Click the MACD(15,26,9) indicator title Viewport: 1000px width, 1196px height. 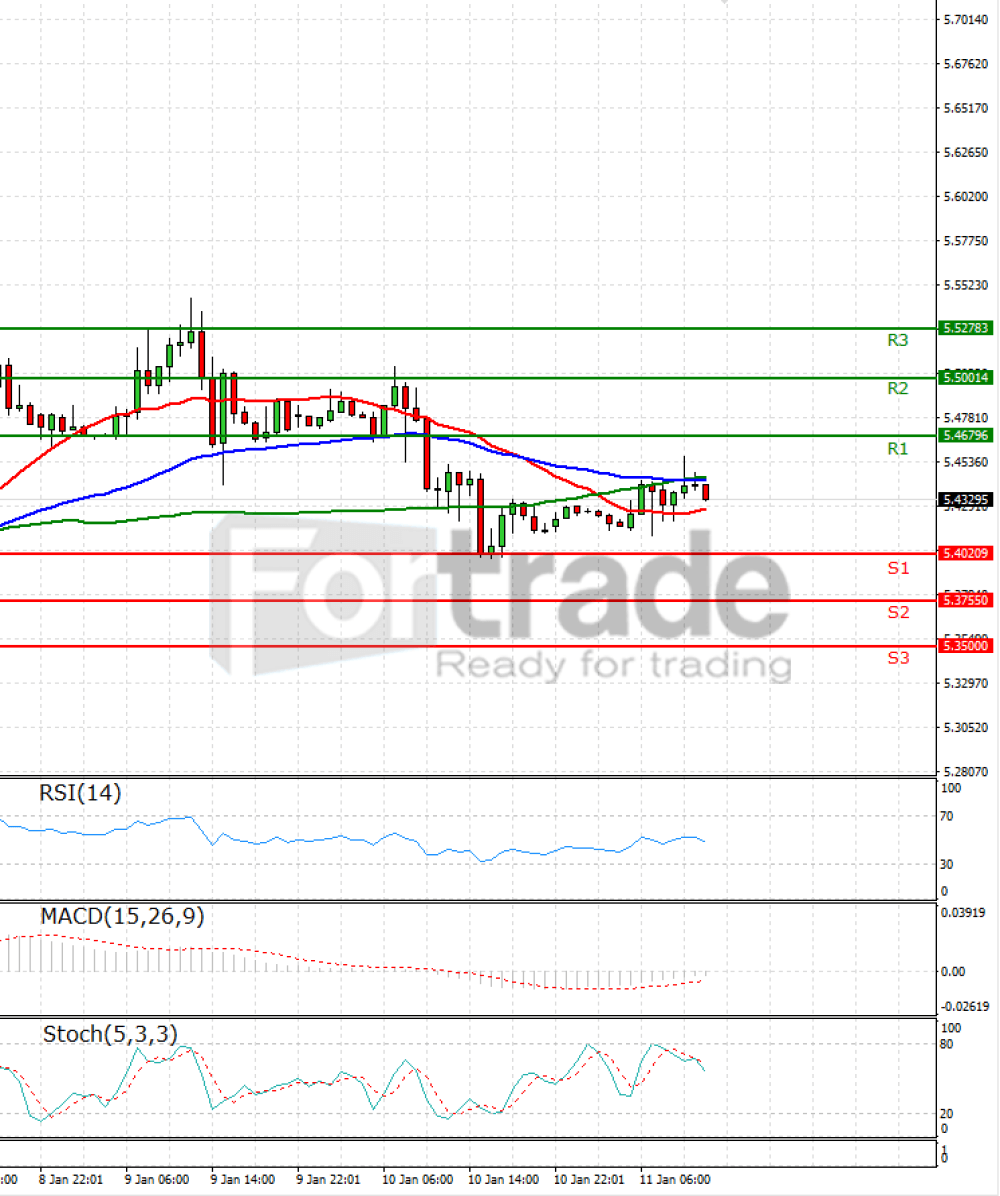coord(122,916)
